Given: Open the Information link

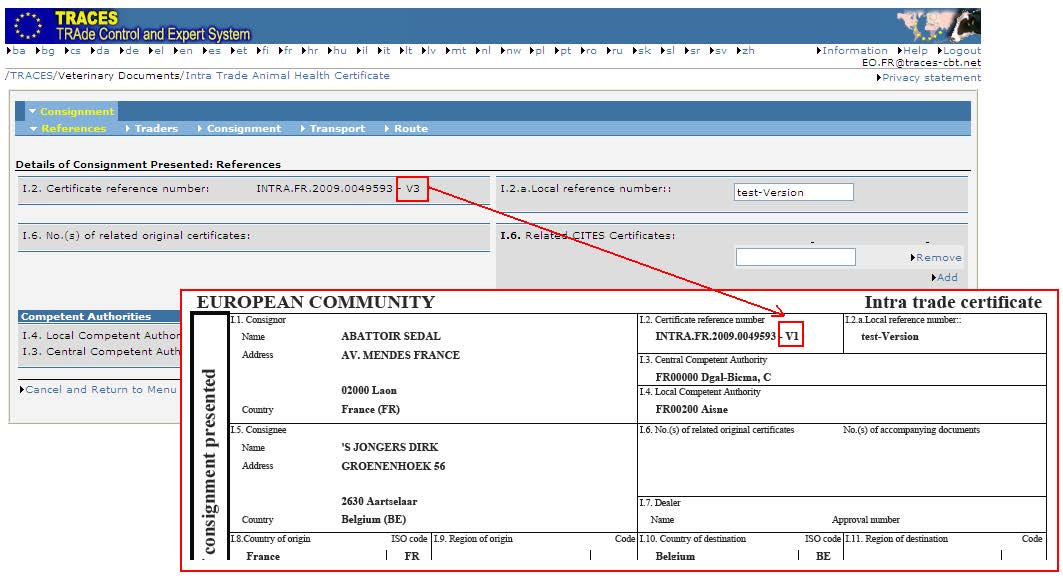Looking at the screenshot, I should coord(852,51).
